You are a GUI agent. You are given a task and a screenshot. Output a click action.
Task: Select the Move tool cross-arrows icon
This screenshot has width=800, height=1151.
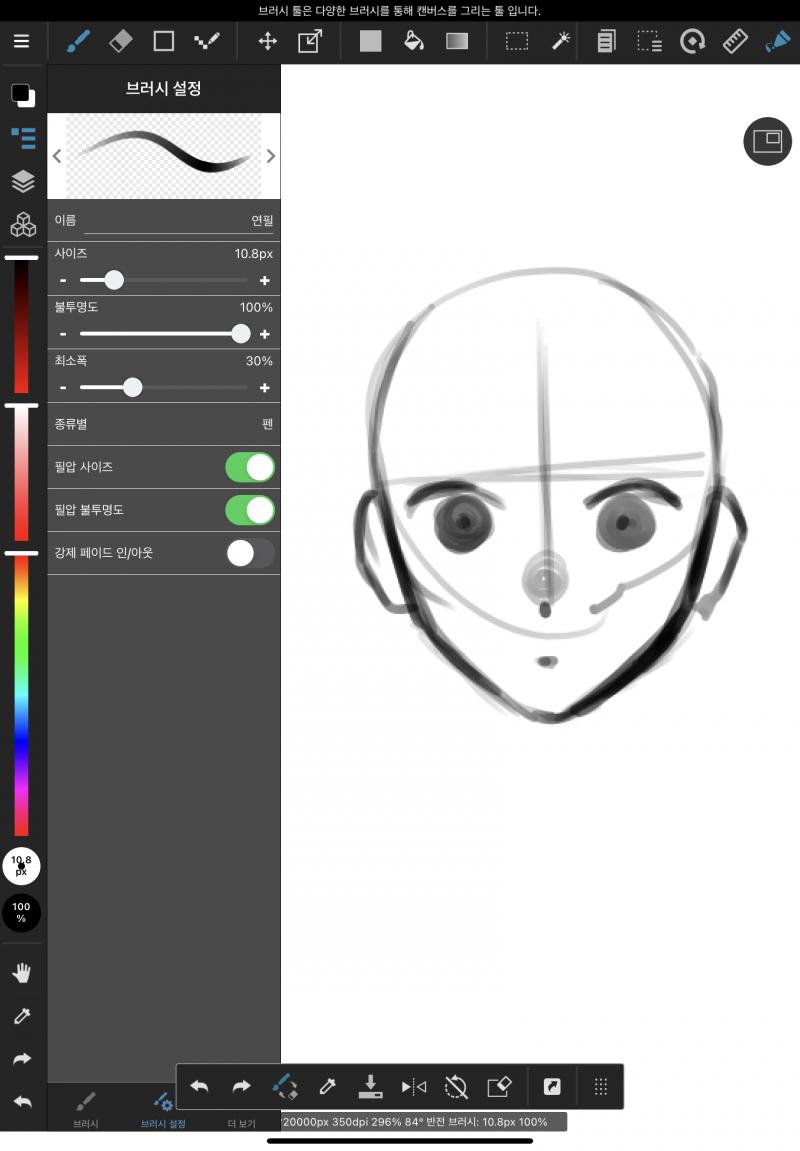[x=267, y=41]
